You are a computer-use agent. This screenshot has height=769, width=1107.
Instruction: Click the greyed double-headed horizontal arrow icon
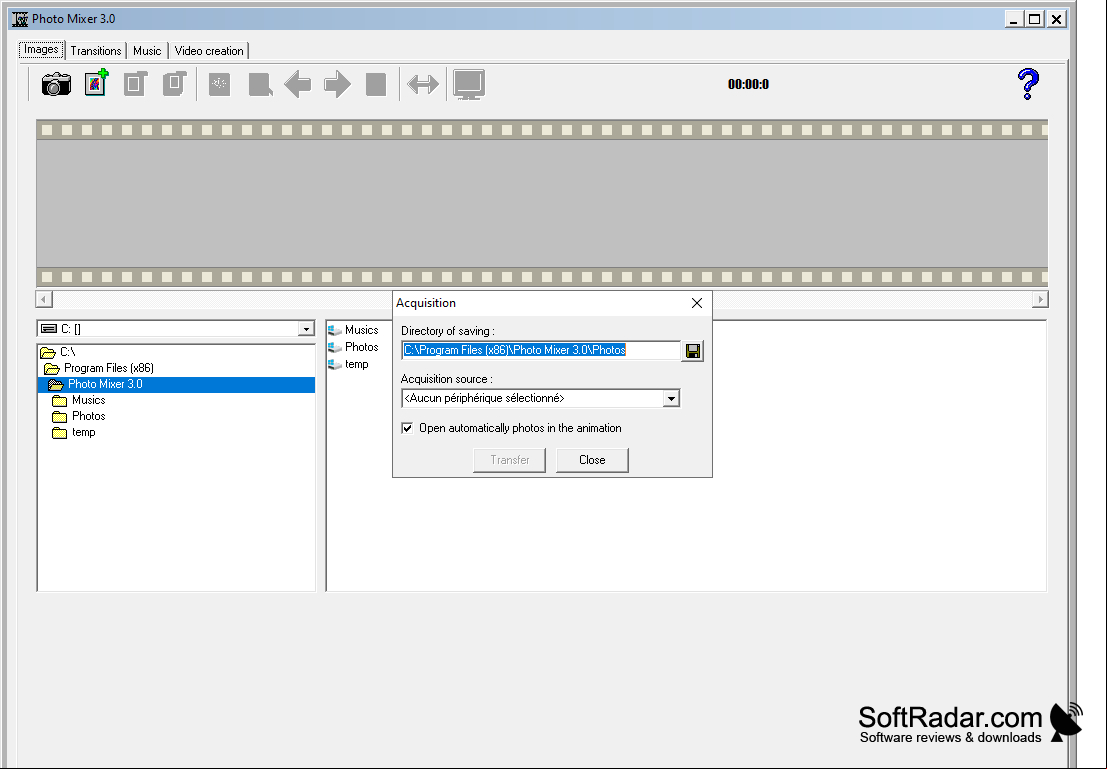click(423, 84)
